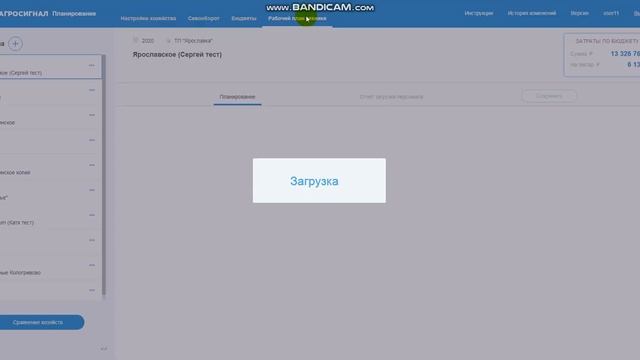Viewport: 640px width, 360px height.
Task: Select the farm row ending in копия
Action: pos(51,167)
